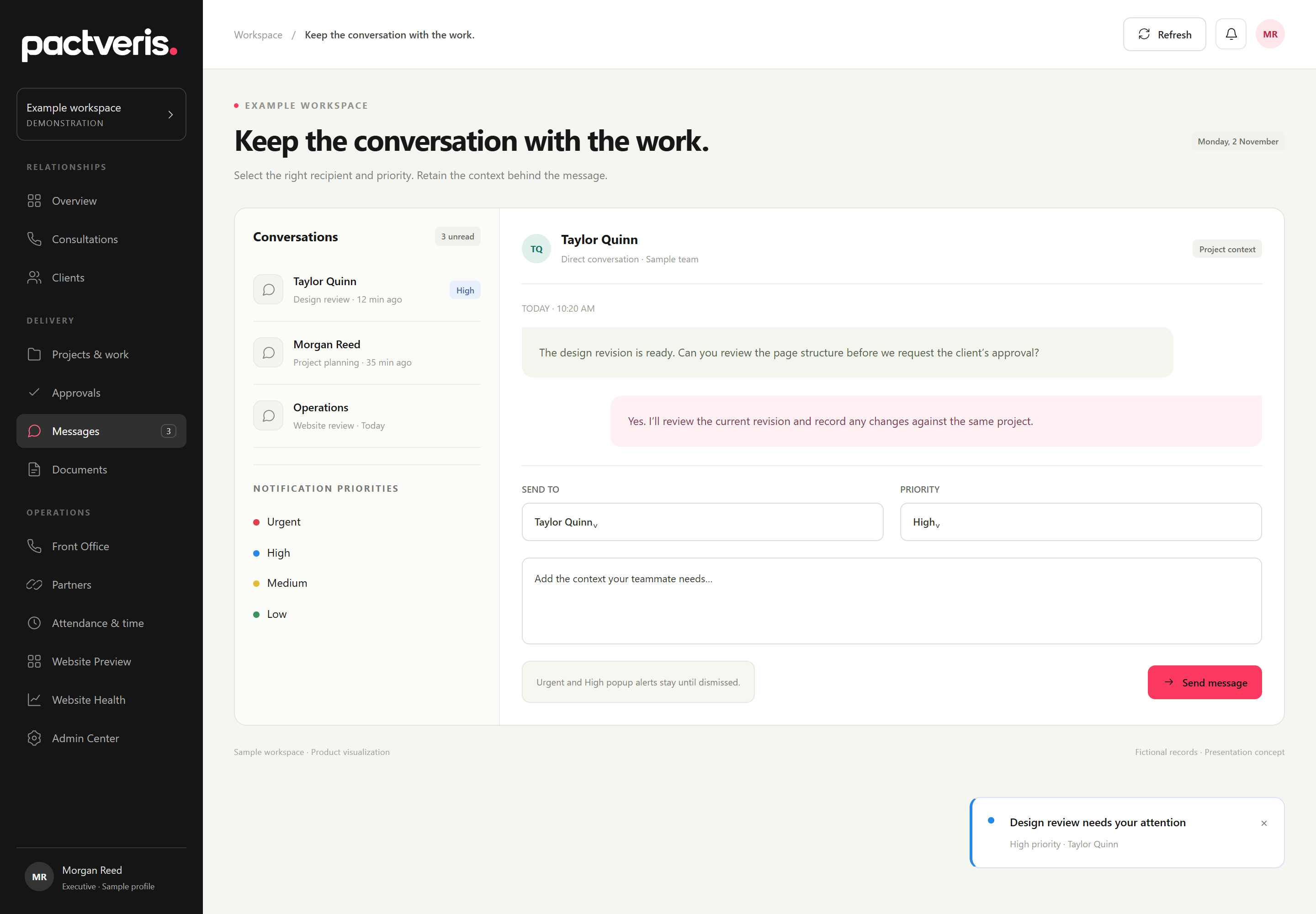Click the Partners link icon

pyautogui.click(x=34, y=585)
